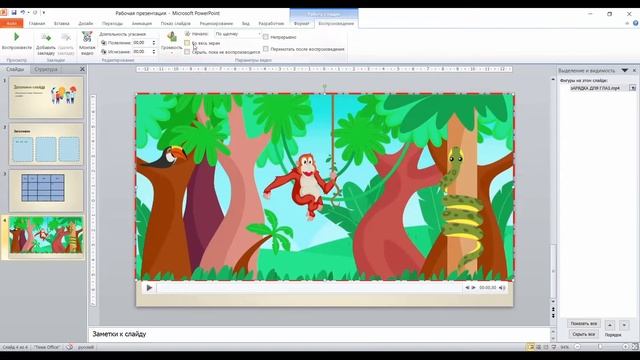Screen dimensions: 640x360
Task: Click zoom in plus button
Action: (625, 347)
